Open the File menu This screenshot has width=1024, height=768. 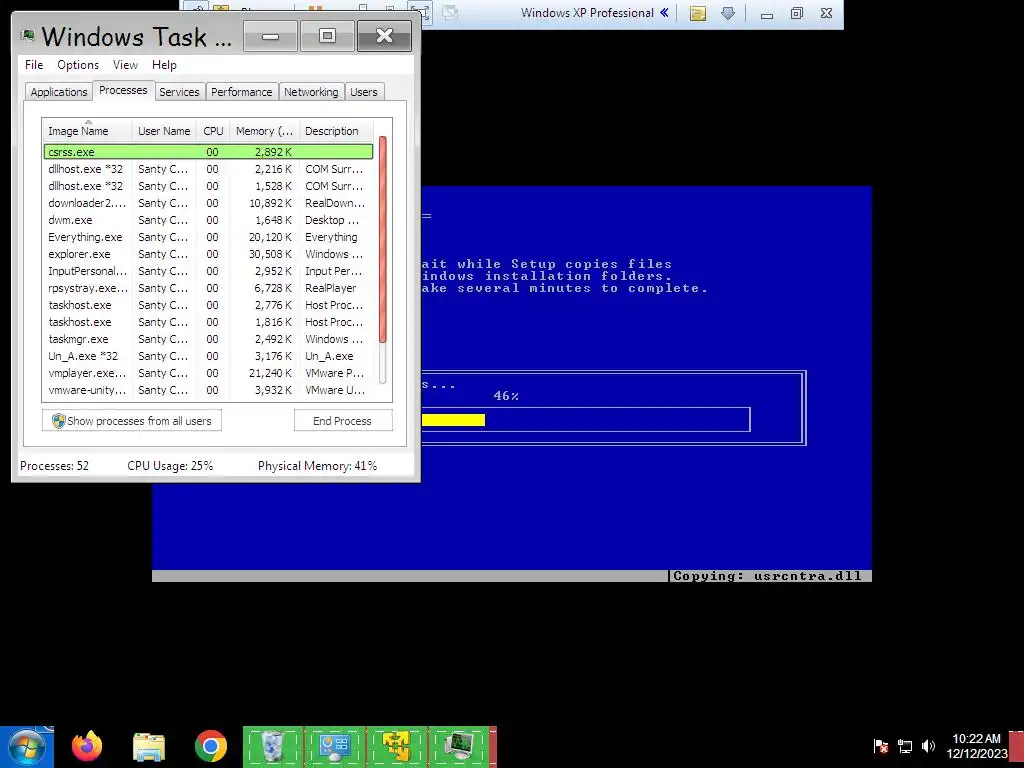[34, 65]
